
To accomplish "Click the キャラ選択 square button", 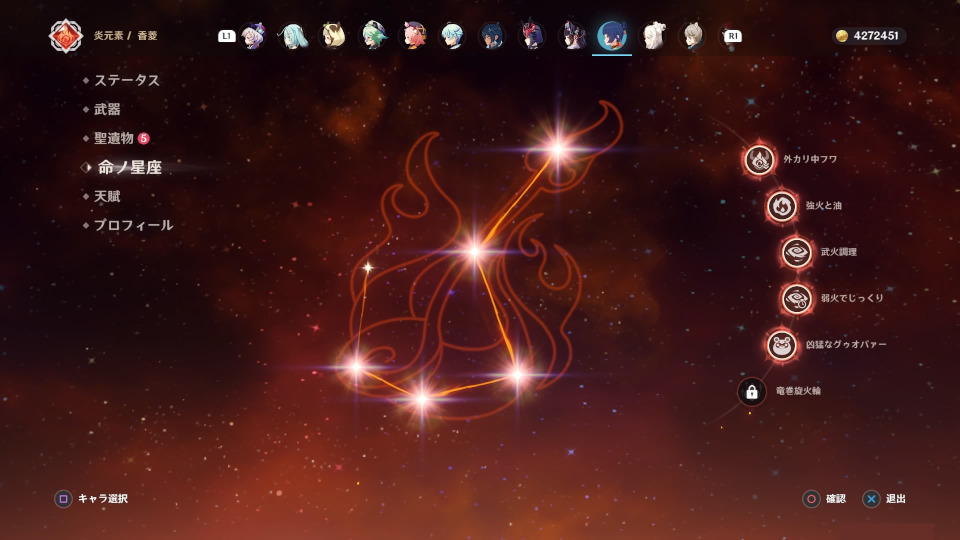I will 63,499.
